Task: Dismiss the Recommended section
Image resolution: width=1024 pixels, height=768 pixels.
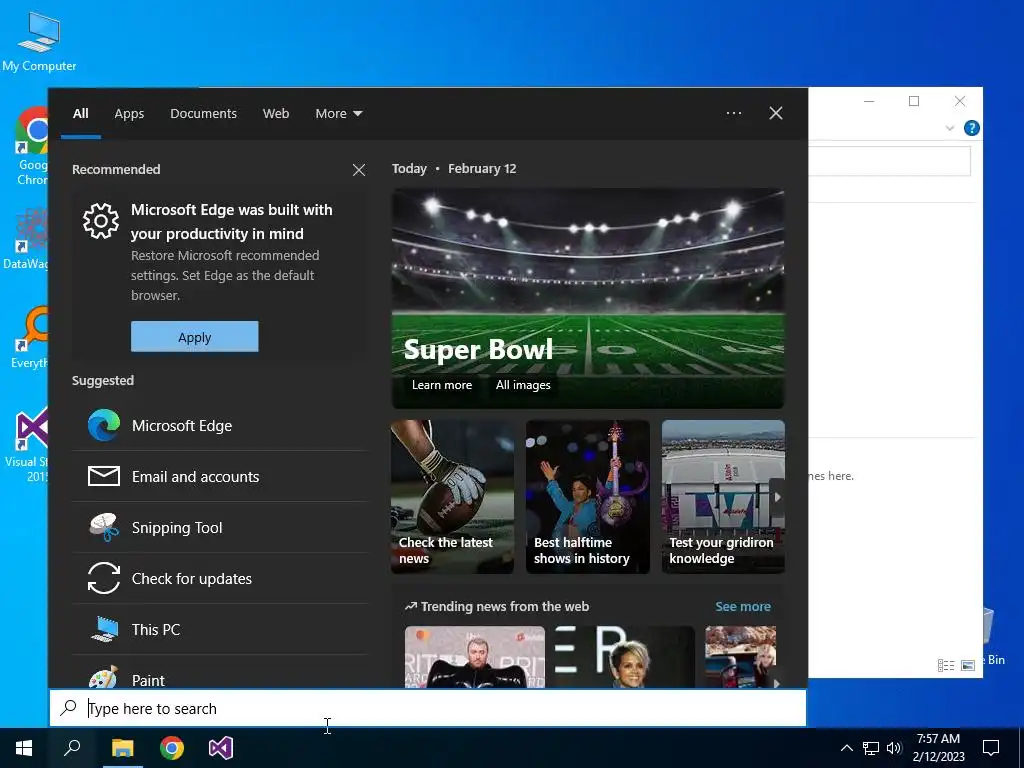Action: [359, 170]
